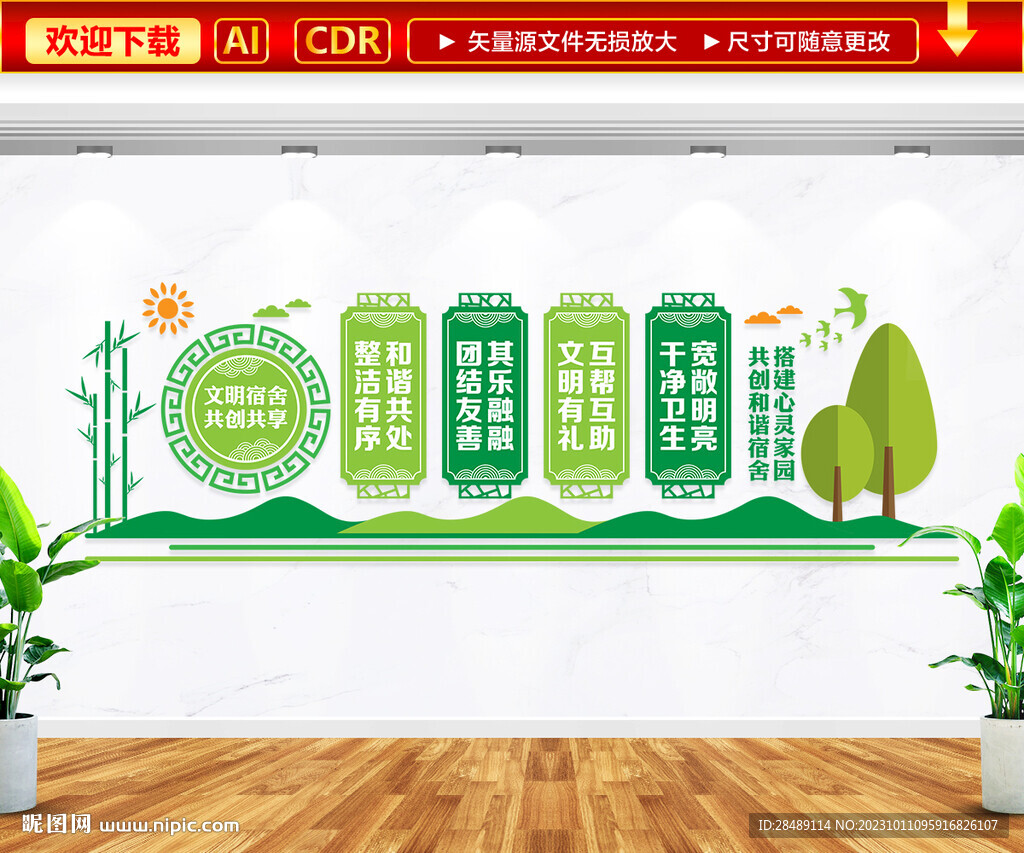Click the 整洁有序 和谐共处 panel
1024x853 pixels.
click(x=383, y=396)
